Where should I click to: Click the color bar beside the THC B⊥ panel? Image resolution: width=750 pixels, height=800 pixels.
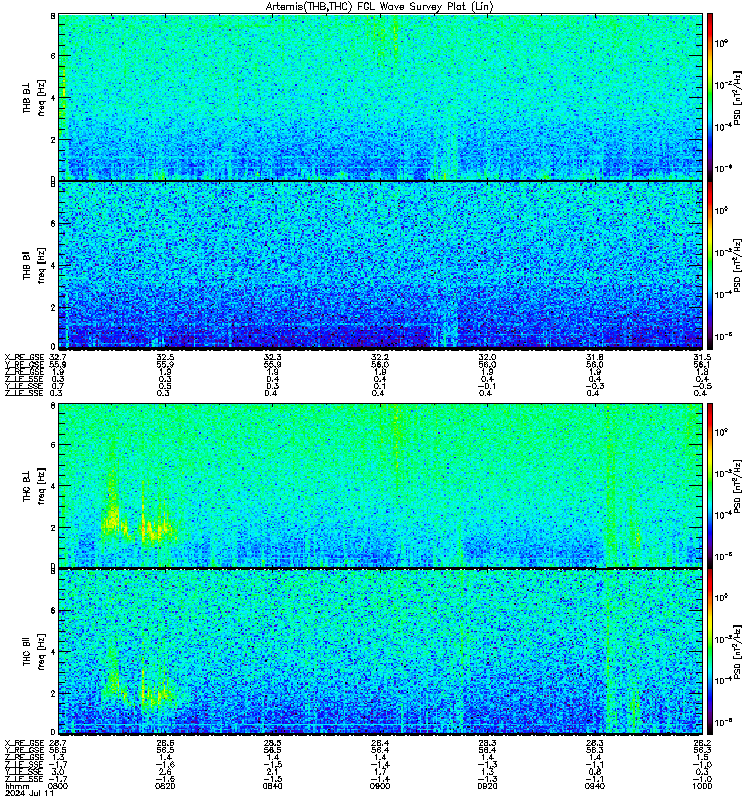(710, 486)
